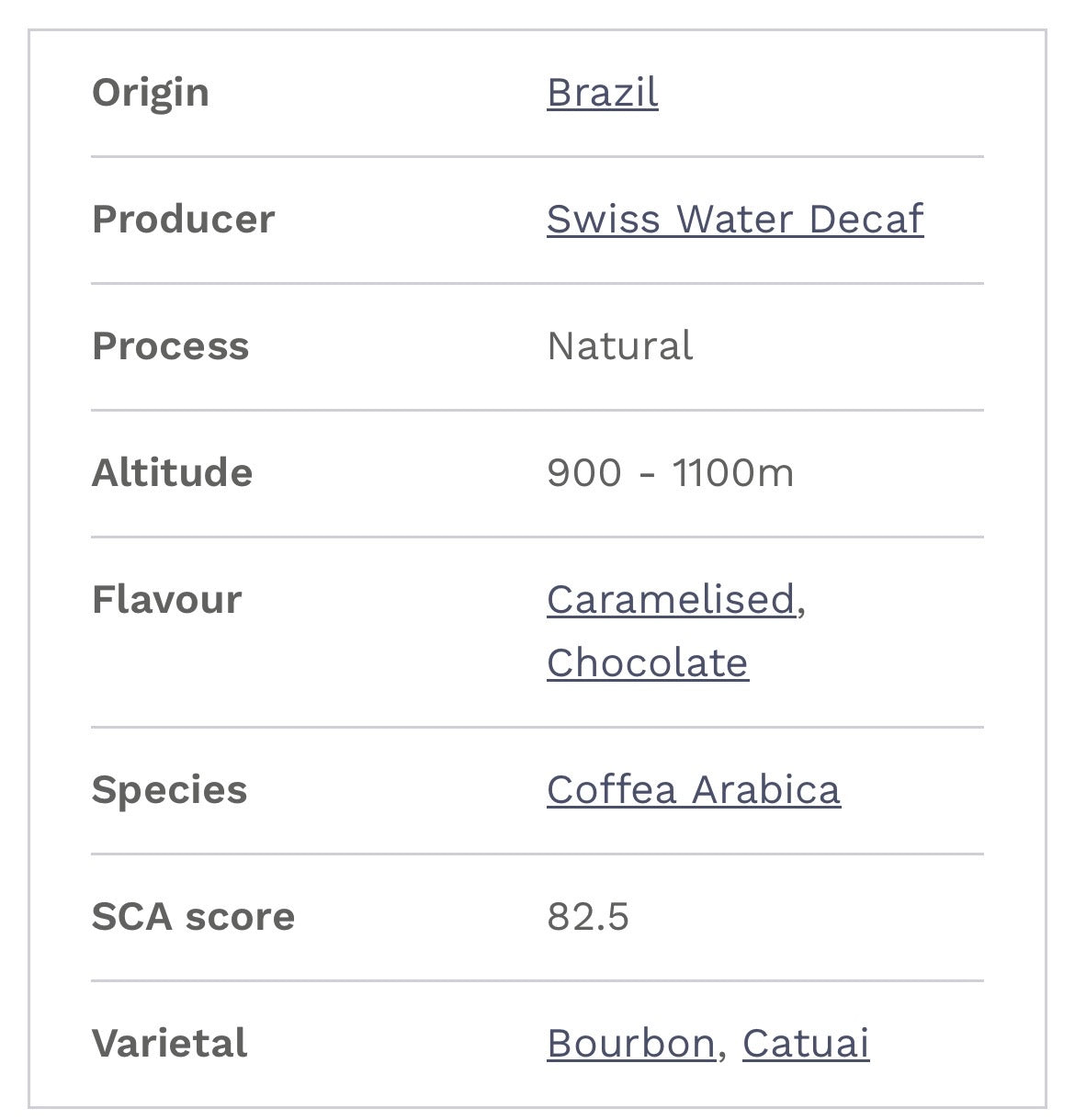Viewport: 1075px width, 1120px height.
Task: Click the Natural process value
Action: click(619, 346)
